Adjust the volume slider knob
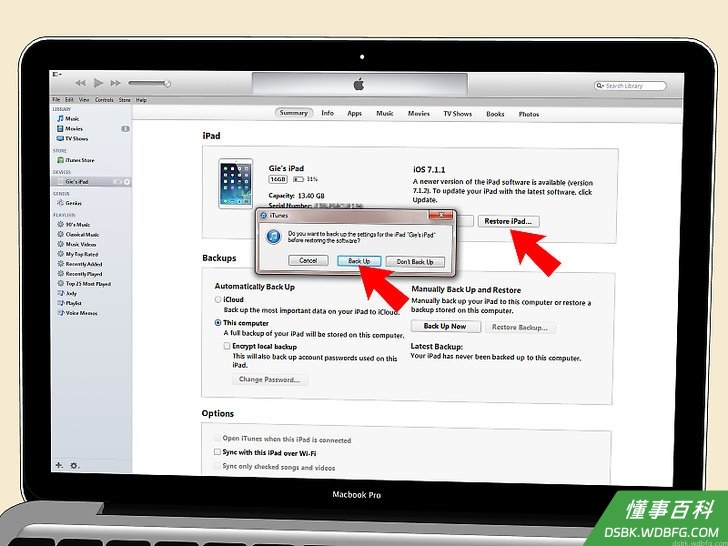 (x=167, y=84)
